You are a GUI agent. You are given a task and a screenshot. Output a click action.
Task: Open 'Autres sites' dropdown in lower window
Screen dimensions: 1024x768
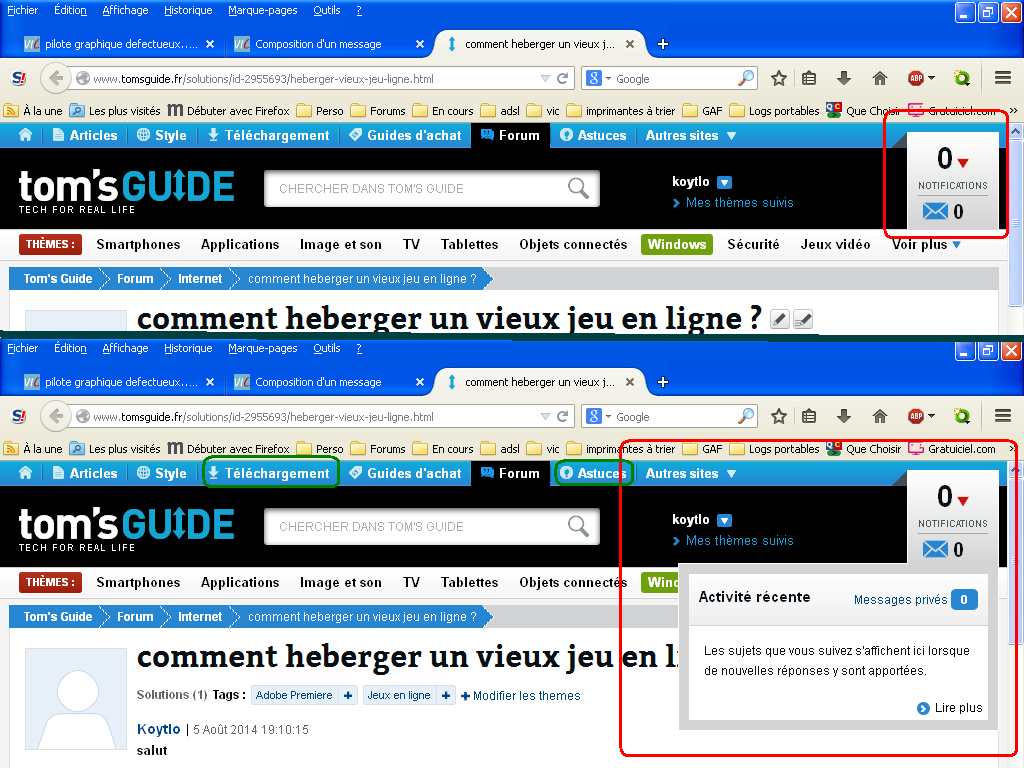click(691, 473)
